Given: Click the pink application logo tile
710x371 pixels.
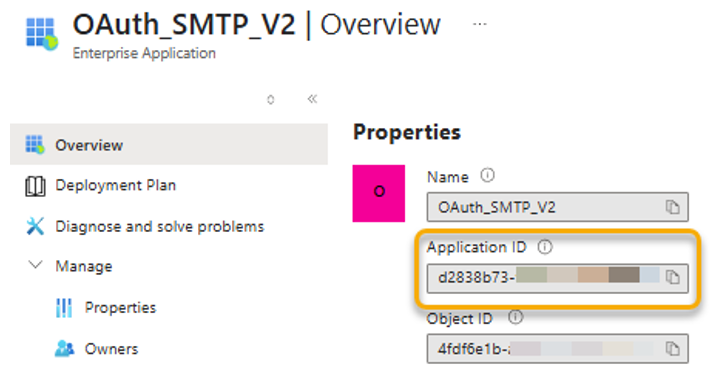Looking at the screenshot, I should (x=379, y=193).
